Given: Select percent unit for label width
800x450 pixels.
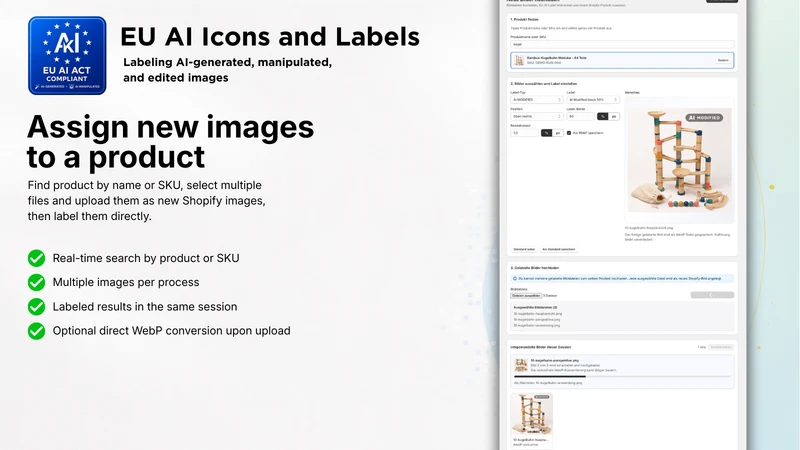Looking at the screenshot, I should (x=603, y=116).
